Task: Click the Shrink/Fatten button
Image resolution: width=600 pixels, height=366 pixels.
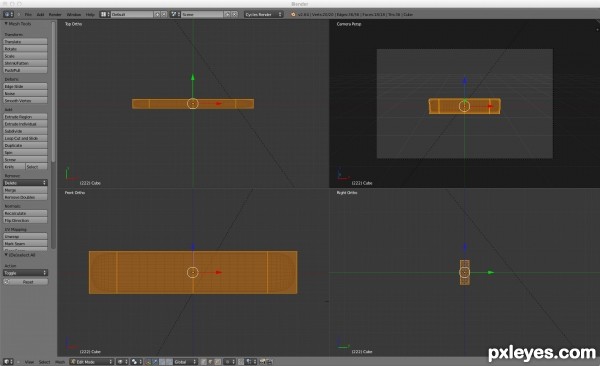Action: (25, 63)
